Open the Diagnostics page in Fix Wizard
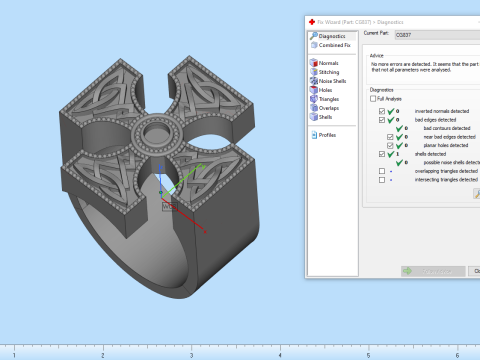 point(332,36)
